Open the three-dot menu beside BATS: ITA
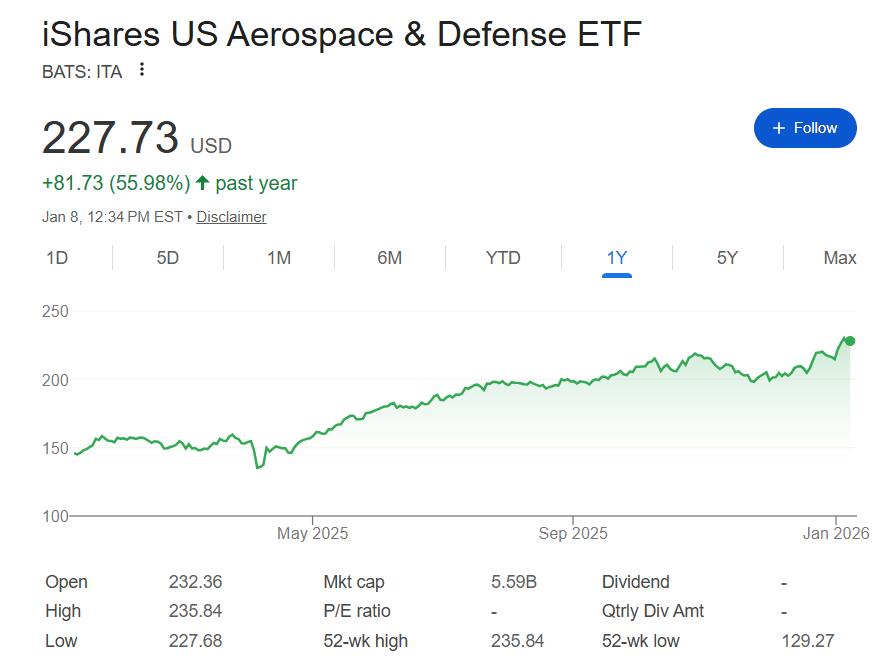 [142, 70]
